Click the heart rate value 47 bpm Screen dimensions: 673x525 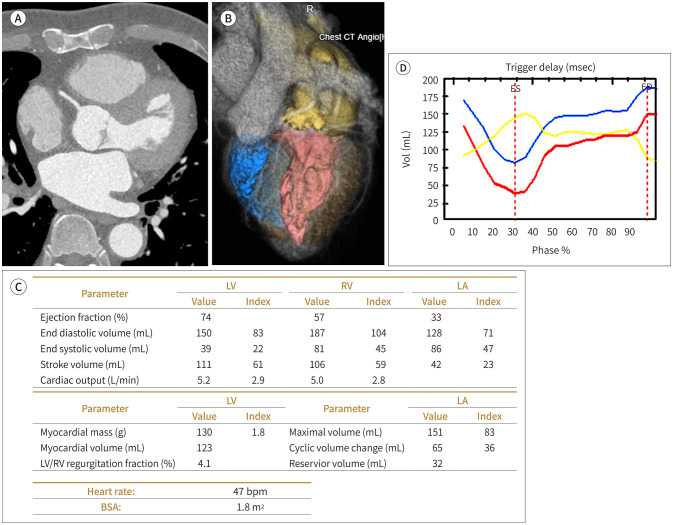click(250, 492)
